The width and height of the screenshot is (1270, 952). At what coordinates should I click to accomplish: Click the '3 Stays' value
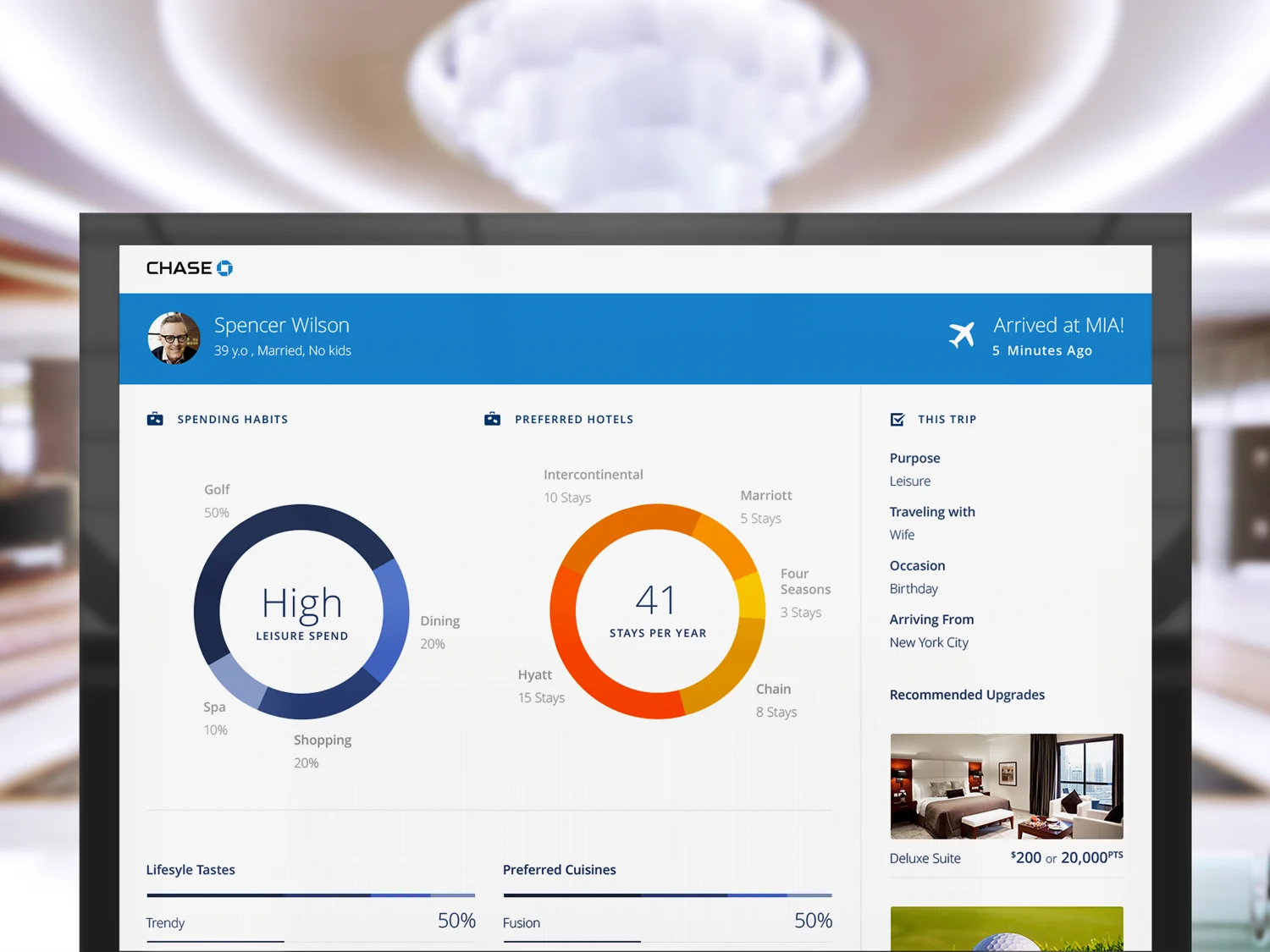click(801, 612)
